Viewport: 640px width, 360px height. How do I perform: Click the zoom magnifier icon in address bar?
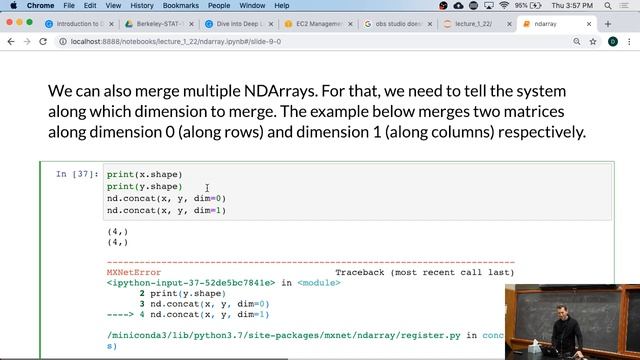click(x=576, y=42)
